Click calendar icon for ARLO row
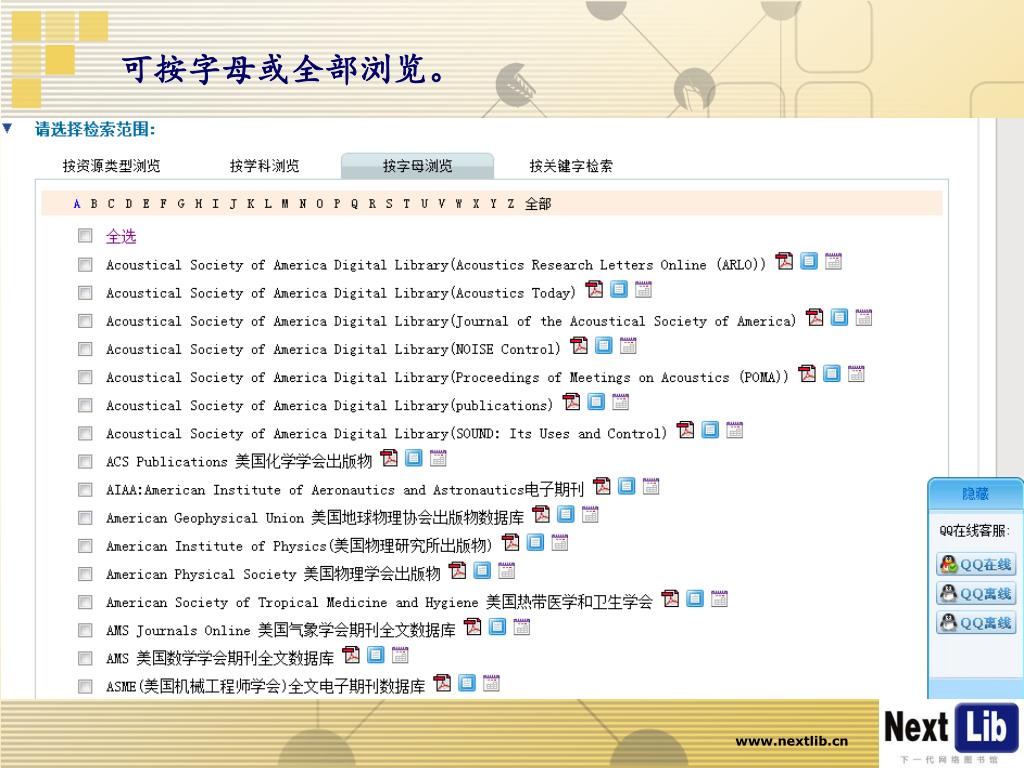Viewport: 1024px width, 768px height. coord(833,261)
